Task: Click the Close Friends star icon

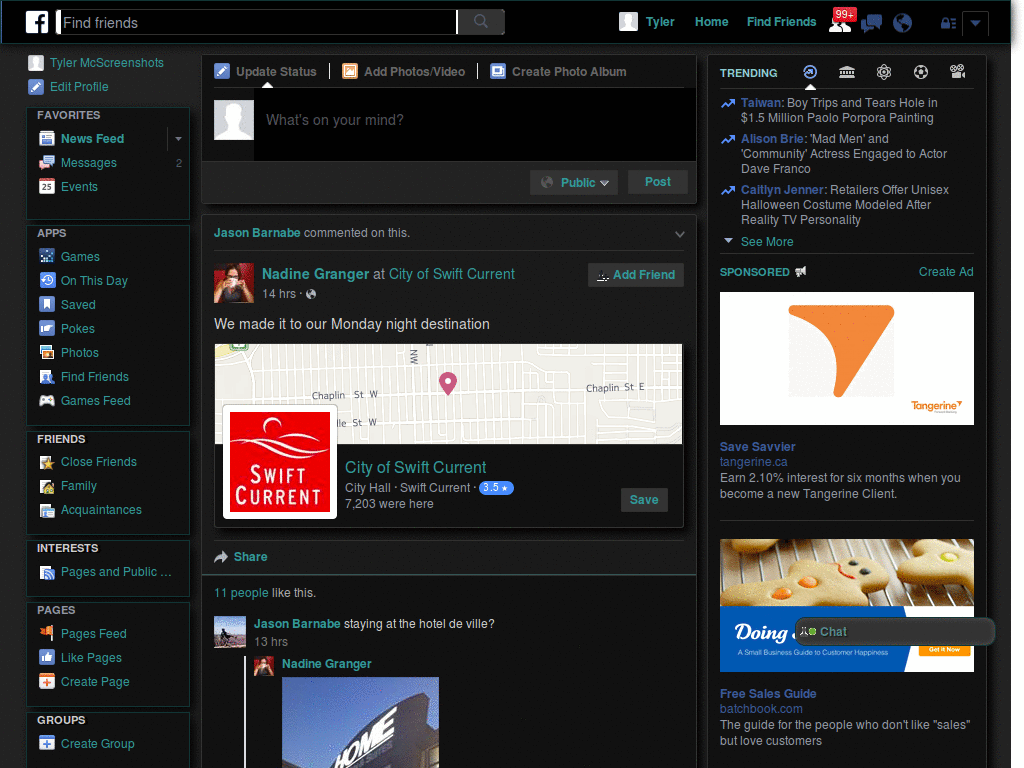Action: pyautogui.click(x=47, y=462)
